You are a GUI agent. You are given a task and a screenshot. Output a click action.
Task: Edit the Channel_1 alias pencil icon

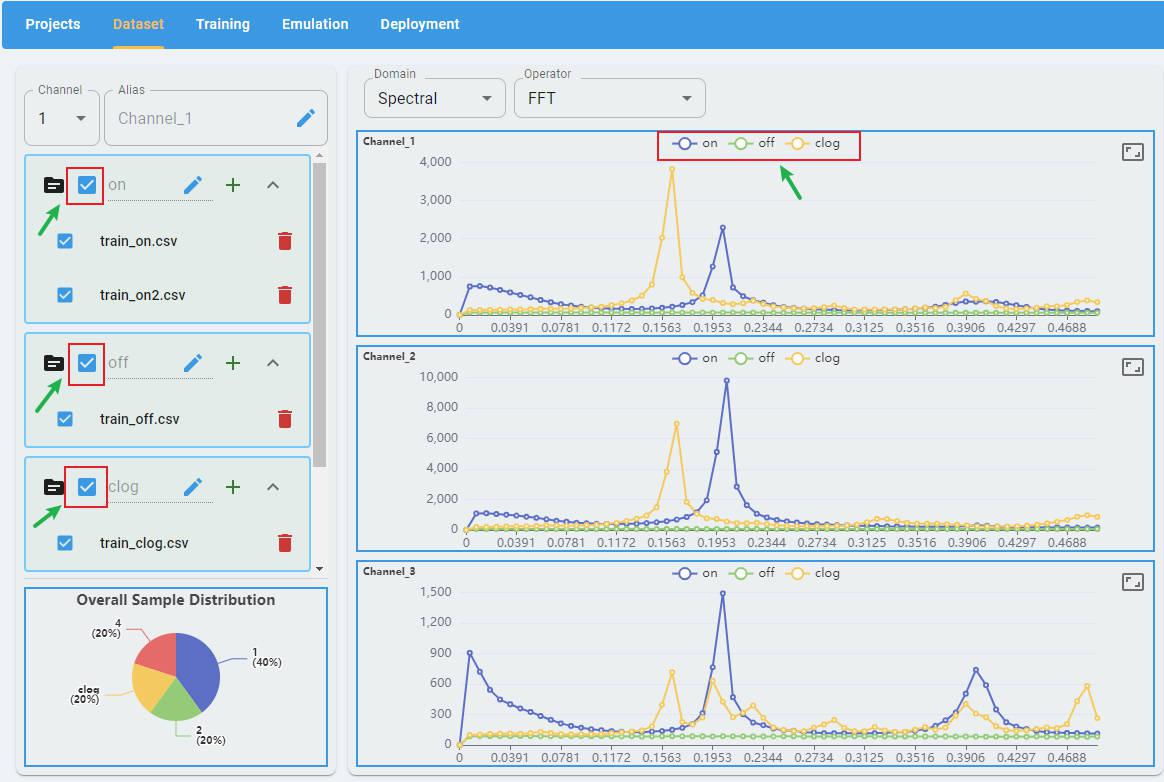pyautogui.click(x=306, y=118)
